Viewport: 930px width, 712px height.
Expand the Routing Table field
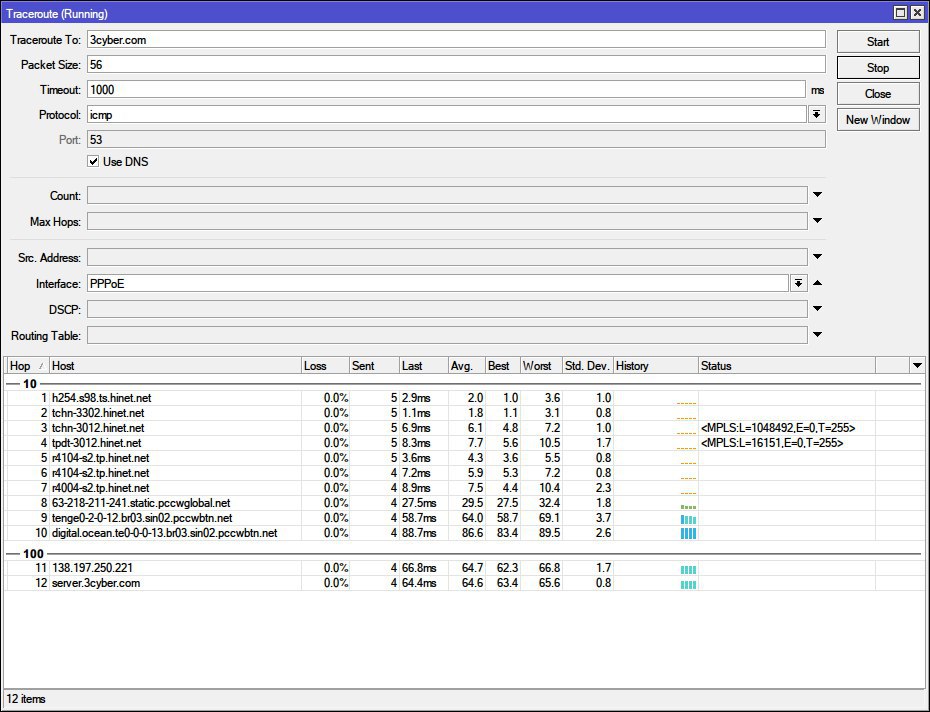817,336
